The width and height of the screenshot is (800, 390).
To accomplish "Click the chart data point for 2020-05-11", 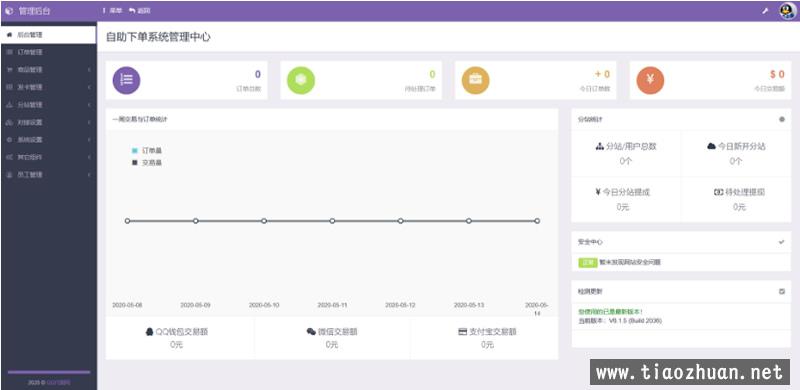I will point(332,221).
